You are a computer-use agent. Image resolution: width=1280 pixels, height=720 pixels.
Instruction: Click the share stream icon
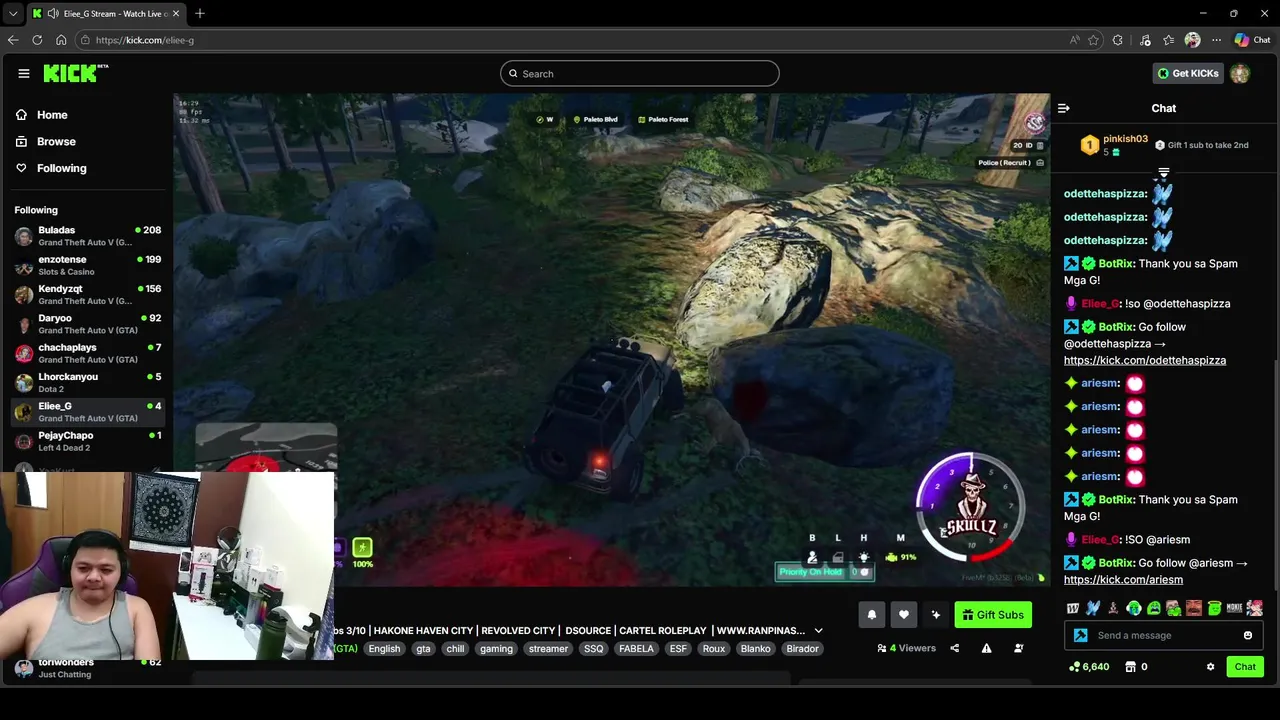(954, 648)
